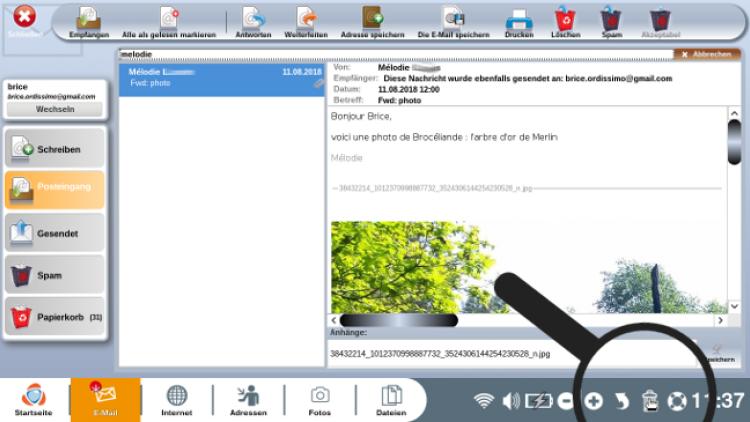Click the Betreff 'Fwd: photo' text

(x=399, y=100)
